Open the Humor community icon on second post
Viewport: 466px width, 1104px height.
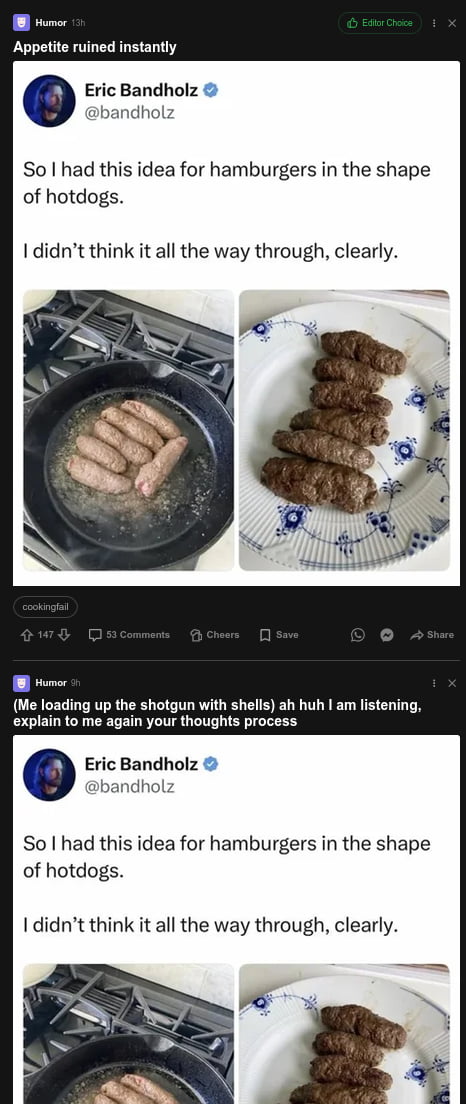pyautogui.click(x=22, y=683)
